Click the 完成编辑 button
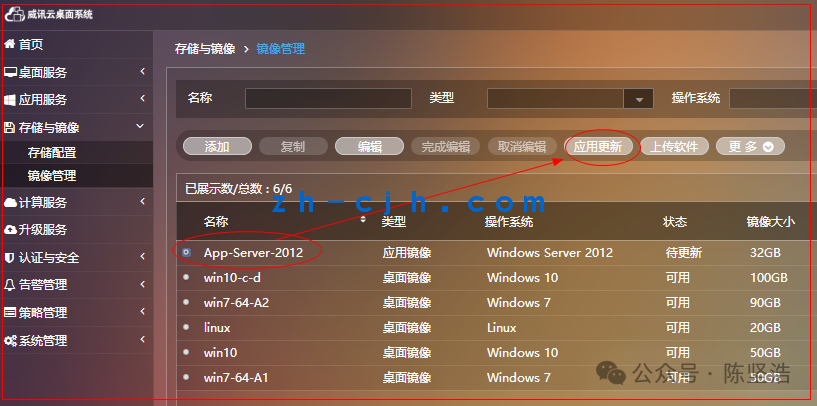The image size is (817, 406). (x=445, y=147)
